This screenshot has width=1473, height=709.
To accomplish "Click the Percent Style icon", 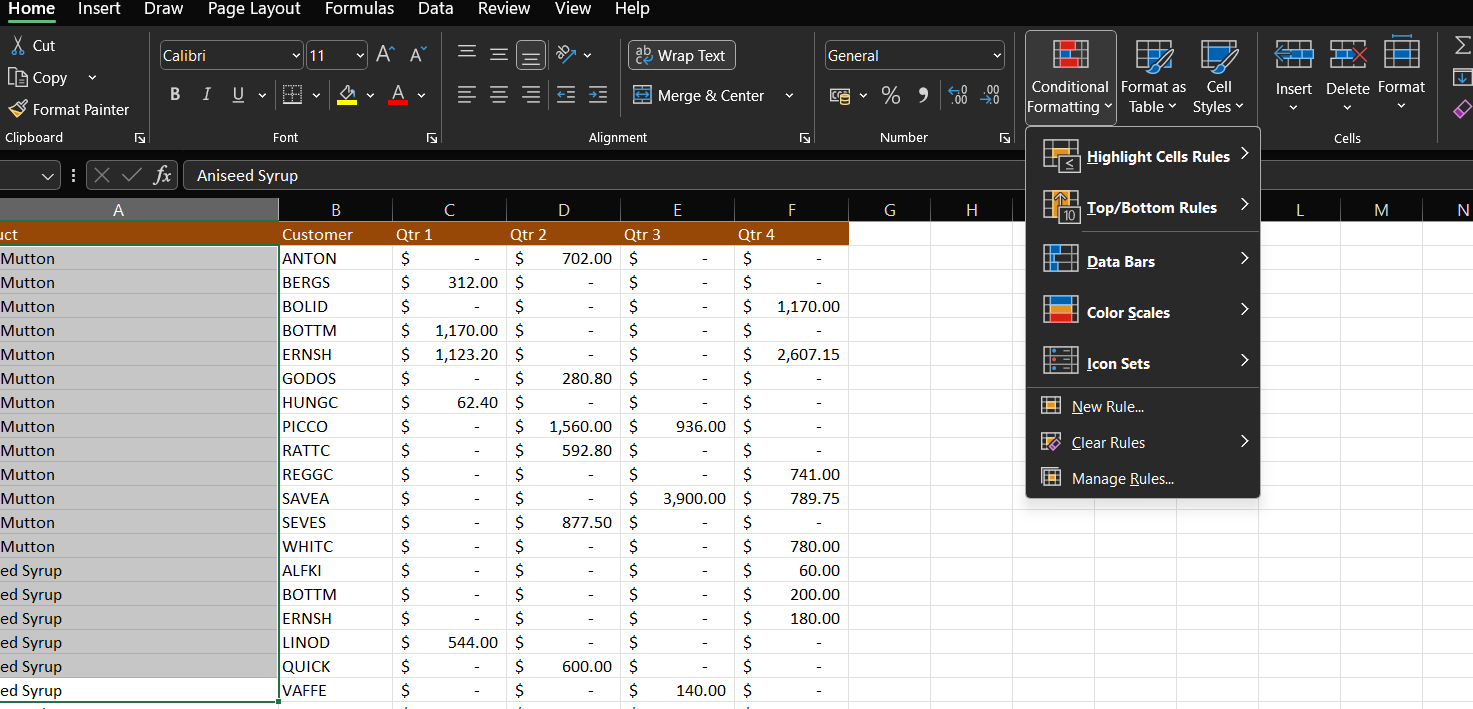I will pos(890,95).
